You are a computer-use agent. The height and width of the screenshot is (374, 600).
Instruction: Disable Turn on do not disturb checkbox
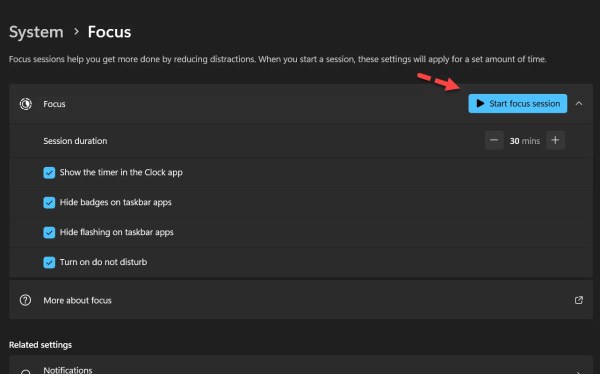coord(49,262)
